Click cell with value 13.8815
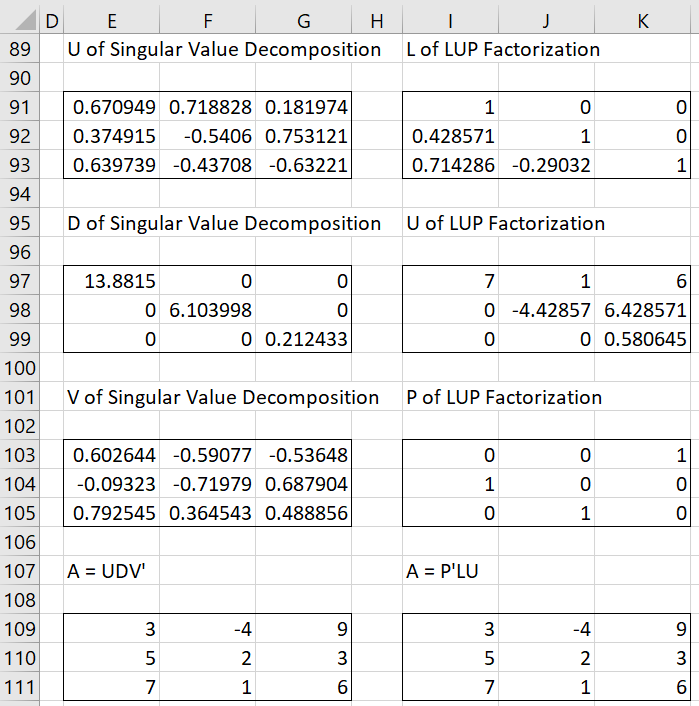Image resolution: width=699 pixels, height=706 pixels. 111,281
